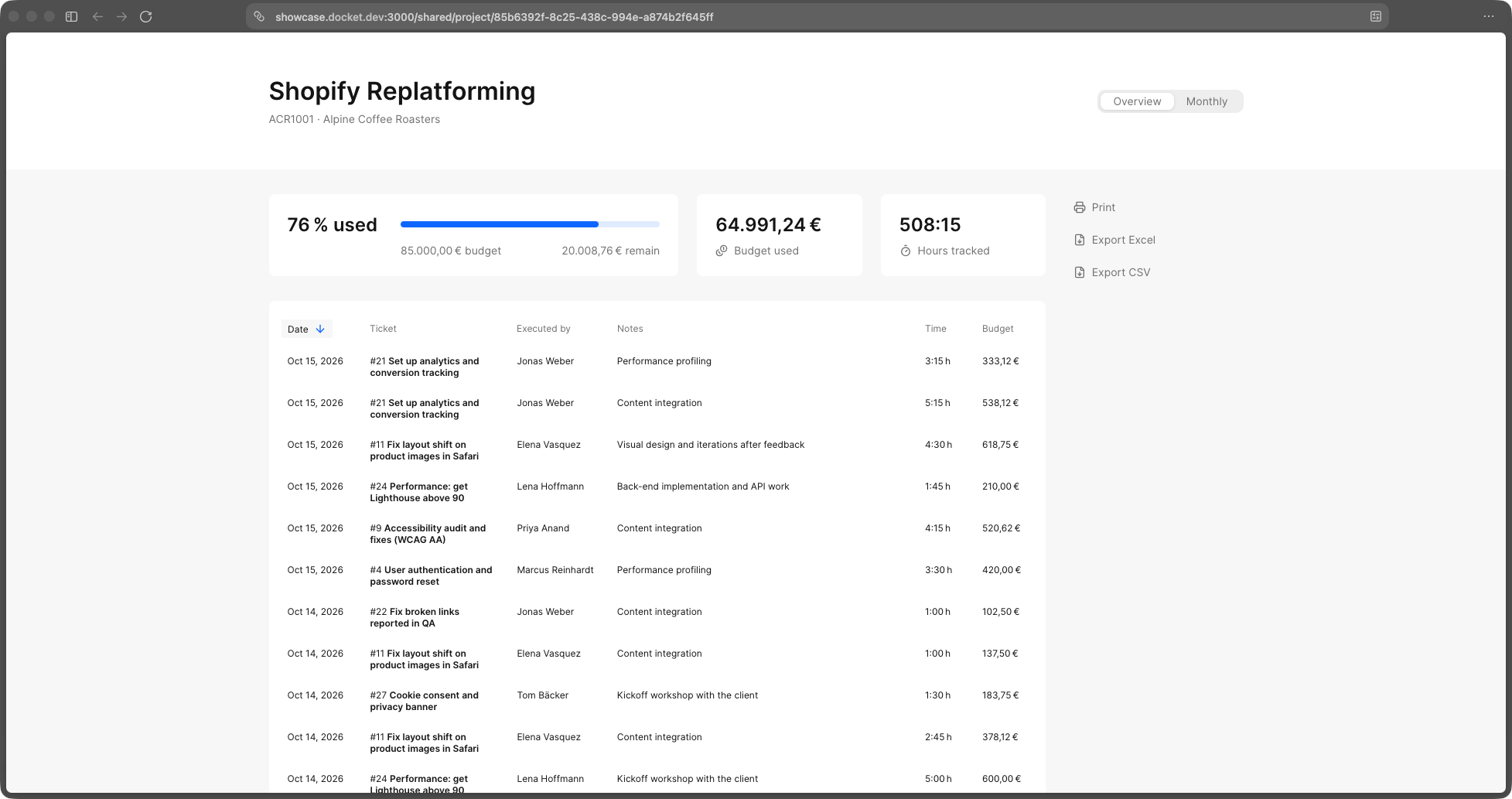Click Marcus Reinhardt in Executed by column
Image resolution: width=1512 pixels, height=799 pixels.
click(555, 570)
